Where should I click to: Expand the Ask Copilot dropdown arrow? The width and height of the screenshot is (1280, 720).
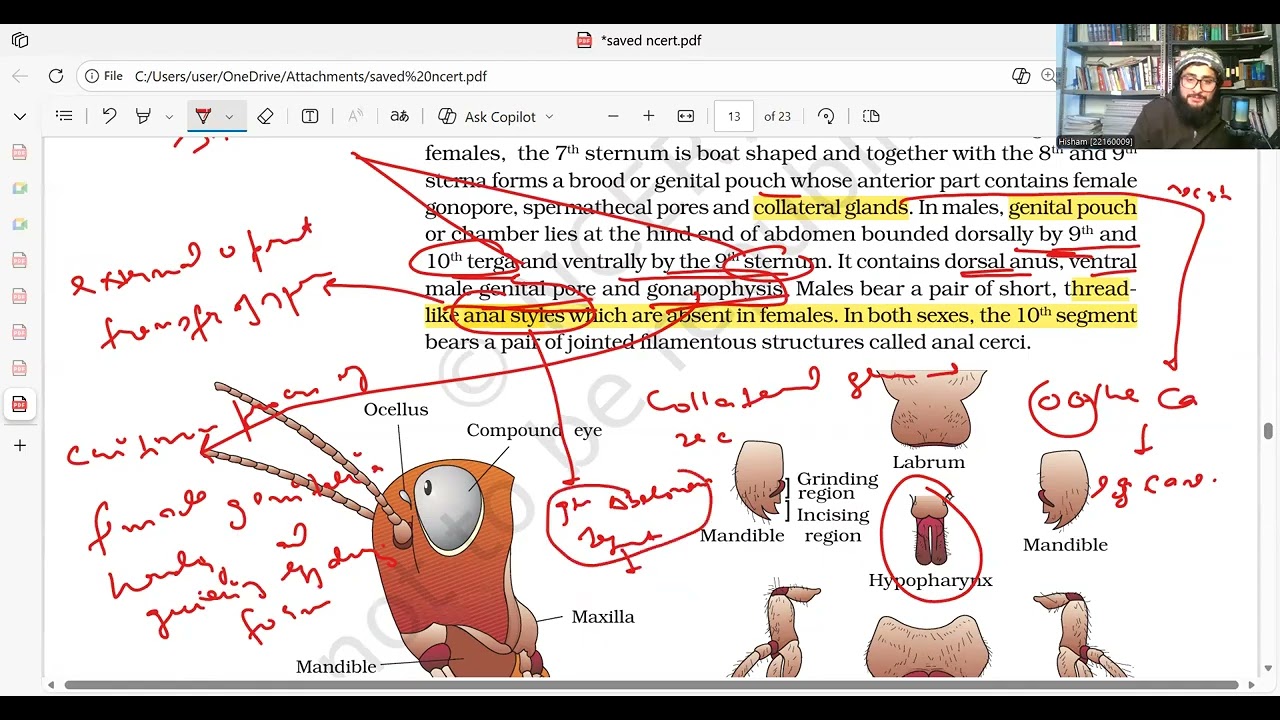click(549, 117)
